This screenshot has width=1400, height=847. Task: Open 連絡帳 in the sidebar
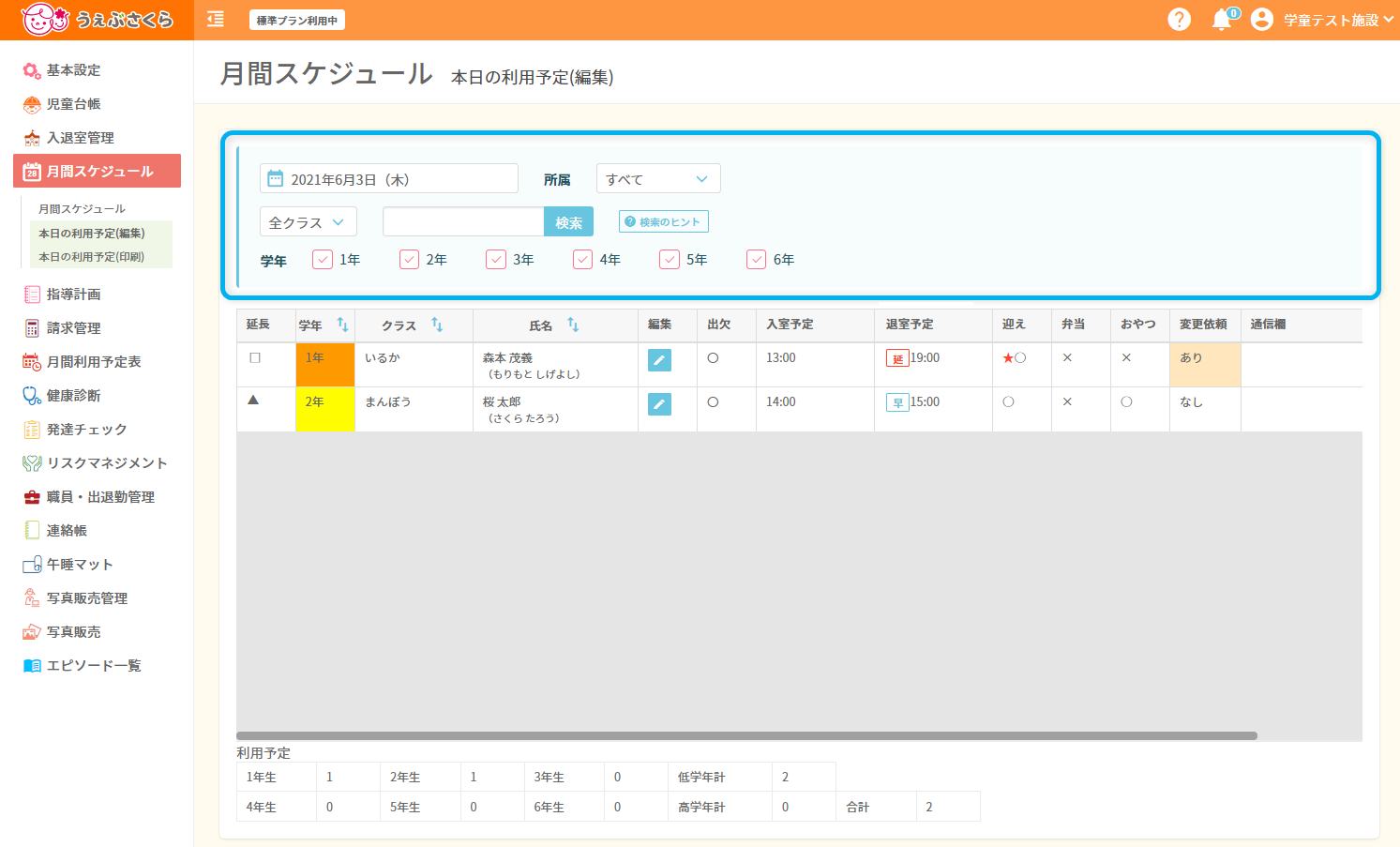point(67,531)
